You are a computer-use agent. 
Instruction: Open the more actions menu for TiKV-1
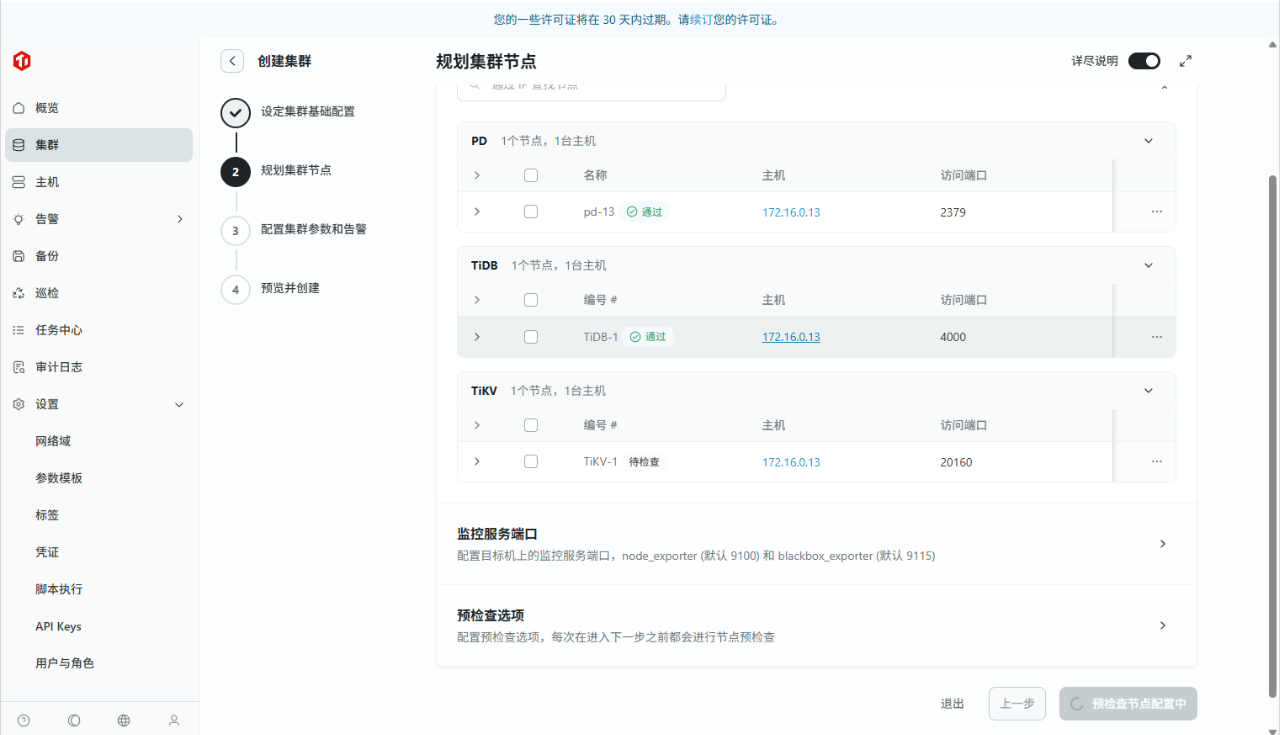coord(1157,462)
